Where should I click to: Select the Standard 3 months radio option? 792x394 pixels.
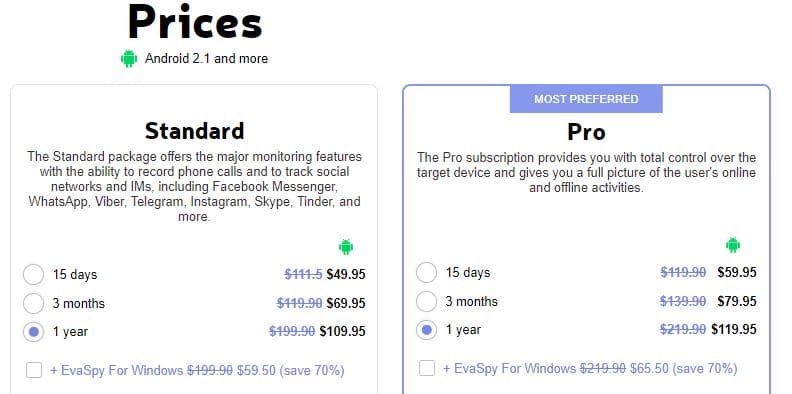(x=33, y=303)
